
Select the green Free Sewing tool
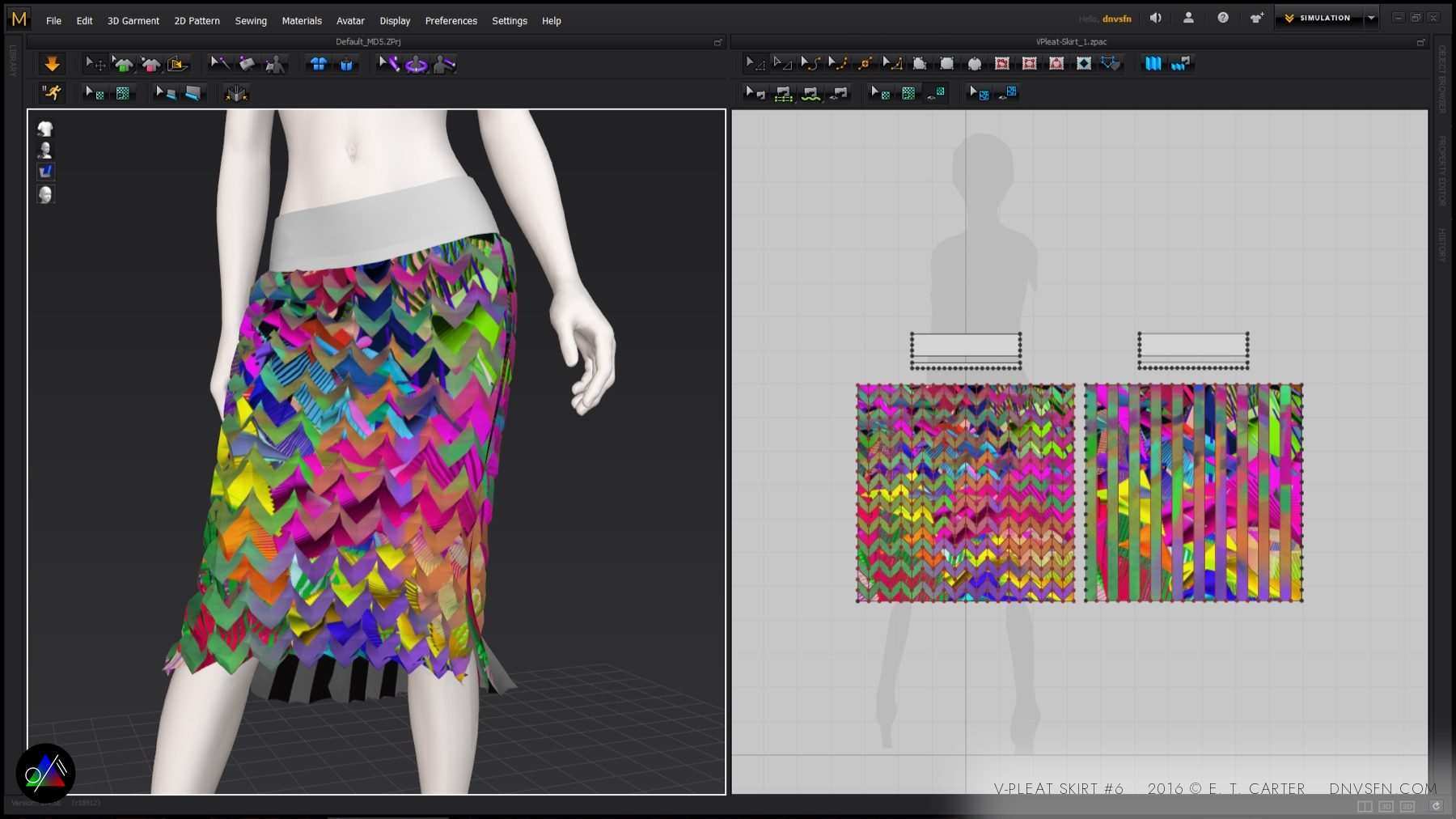811,93
